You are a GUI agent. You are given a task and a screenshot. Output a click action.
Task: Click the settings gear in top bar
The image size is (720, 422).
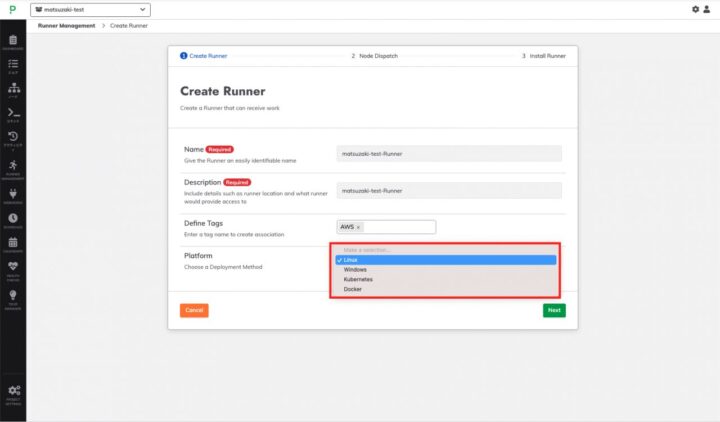point(696,9)
